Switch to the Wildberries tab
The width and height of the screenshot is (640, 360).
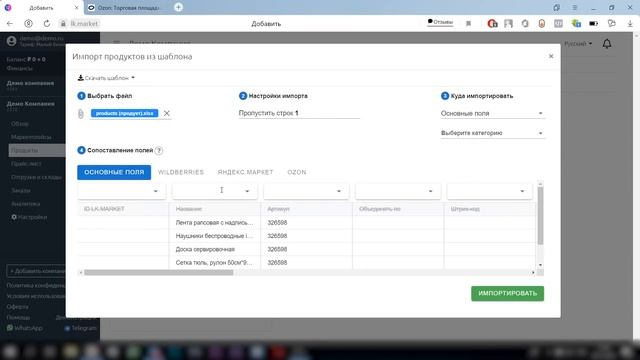(181, 172)
